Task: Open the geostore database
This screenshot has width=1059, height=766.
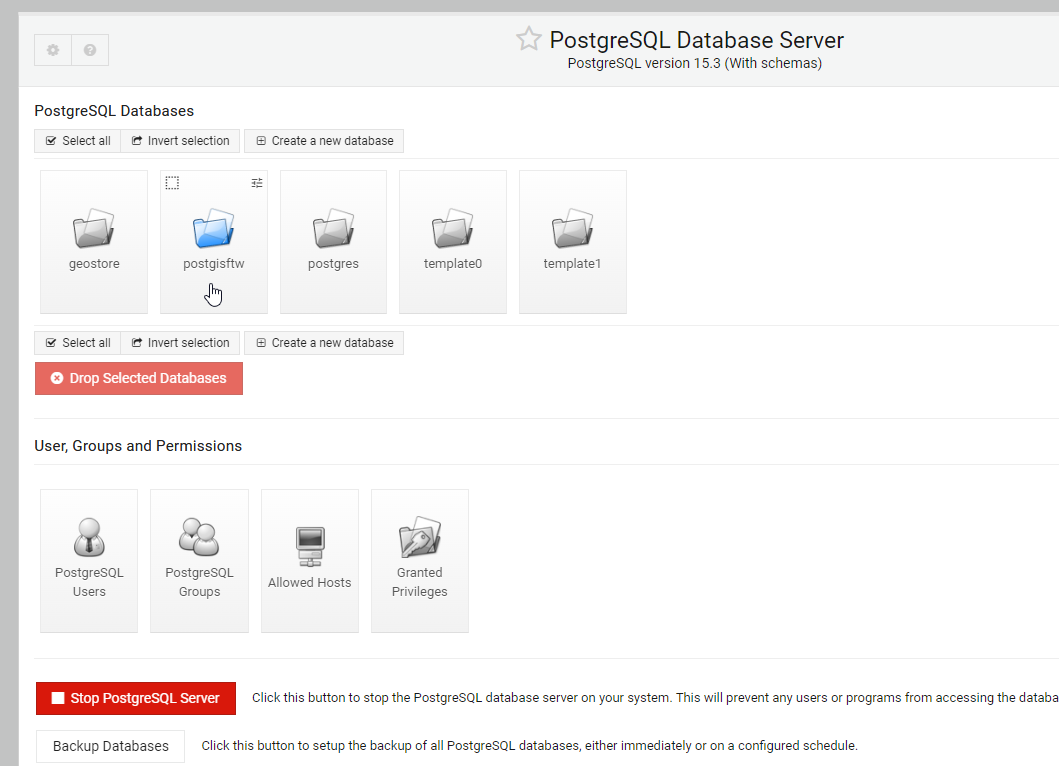Action: [93, 240]
